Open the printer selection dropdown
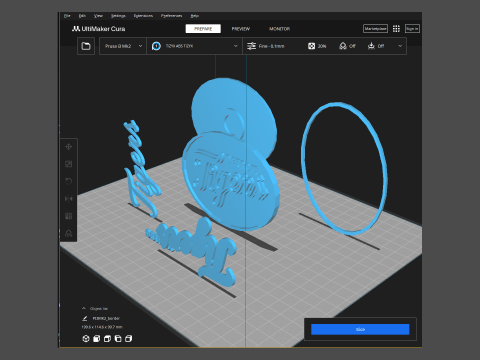Screen dimensions: 480x360 click(123, 46)
